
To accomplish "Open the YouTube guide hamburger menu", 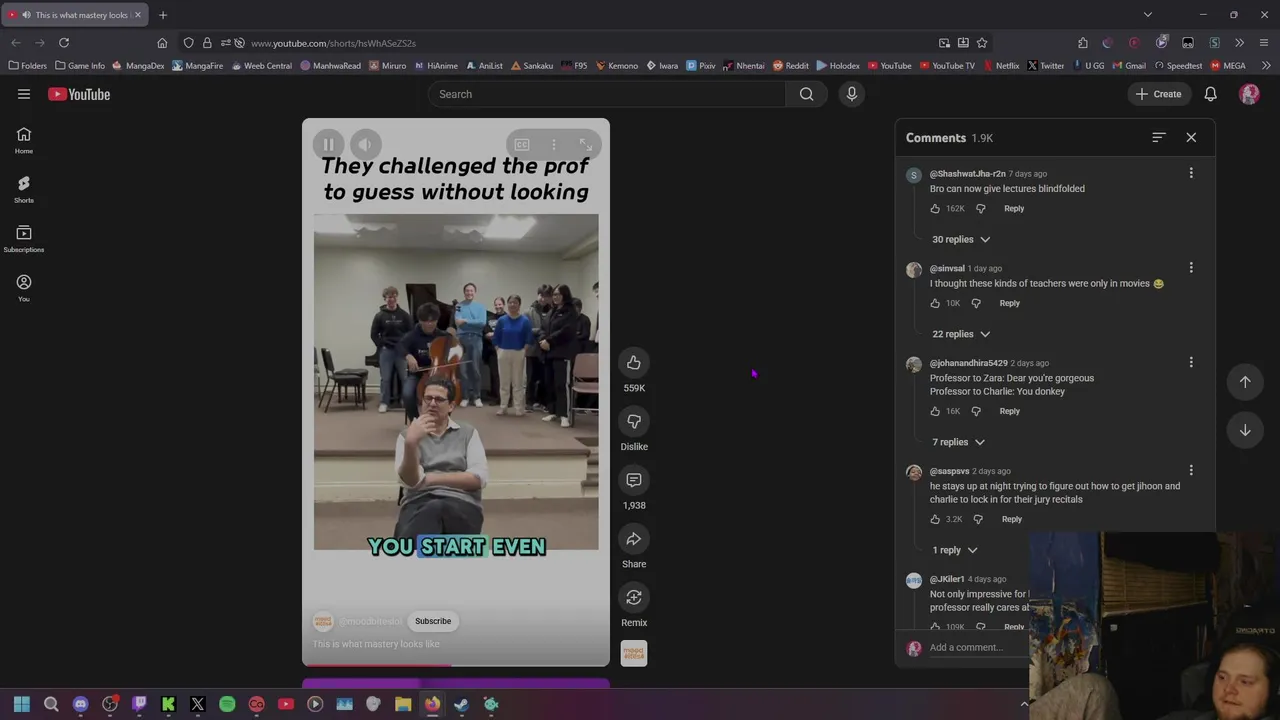I will 24,94.
